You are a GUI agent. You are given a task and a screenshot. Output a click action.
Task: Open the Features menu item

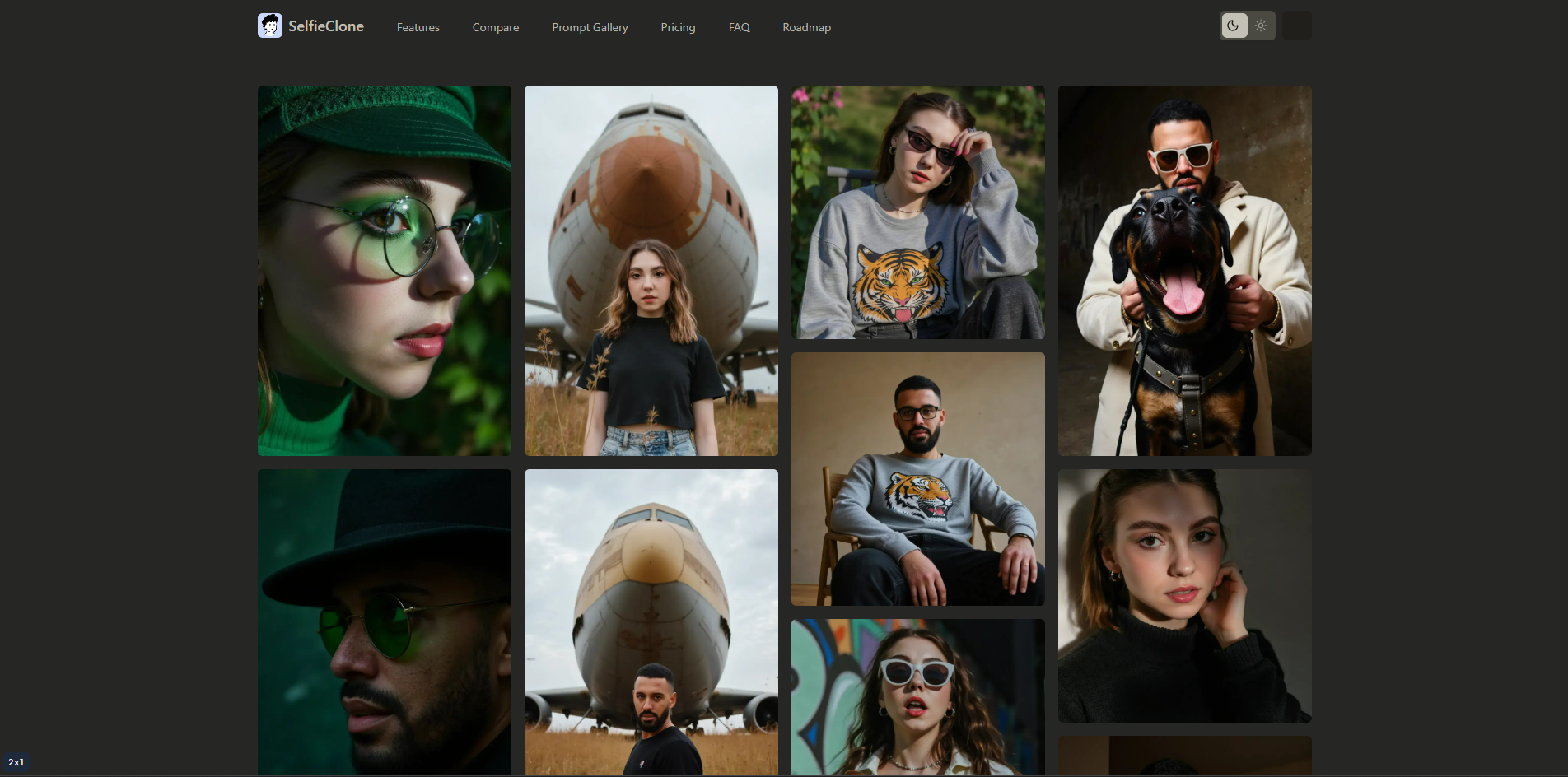pyautogui.click(x=418, y=27)
